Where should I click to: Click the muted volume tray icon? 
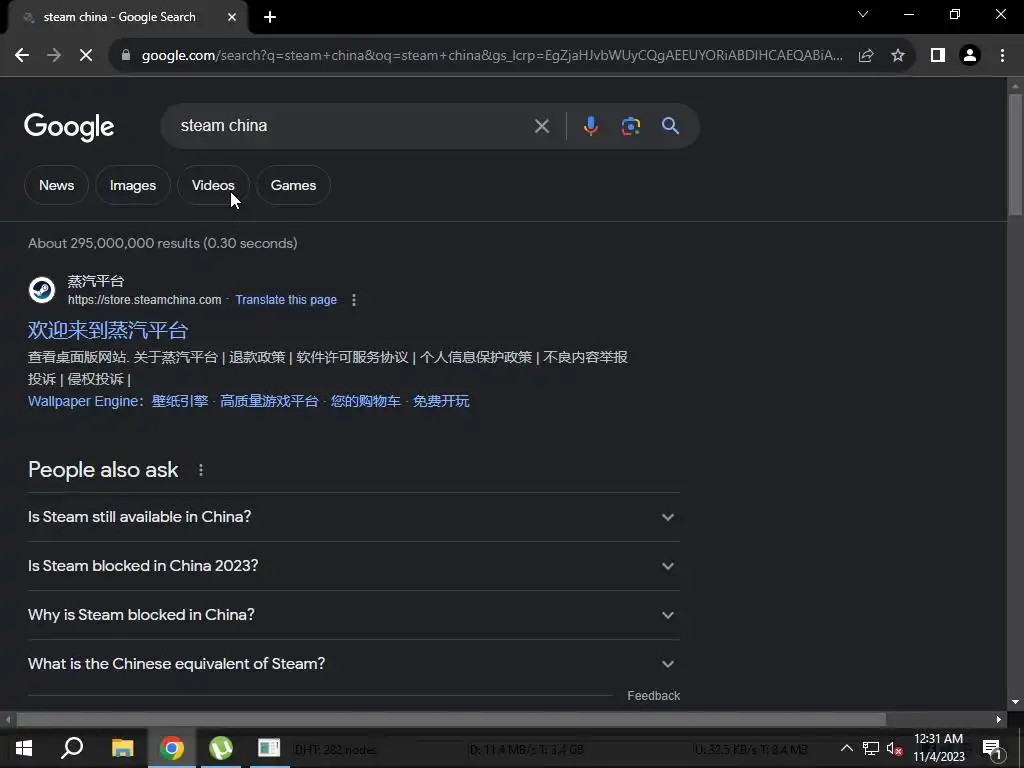894,748
